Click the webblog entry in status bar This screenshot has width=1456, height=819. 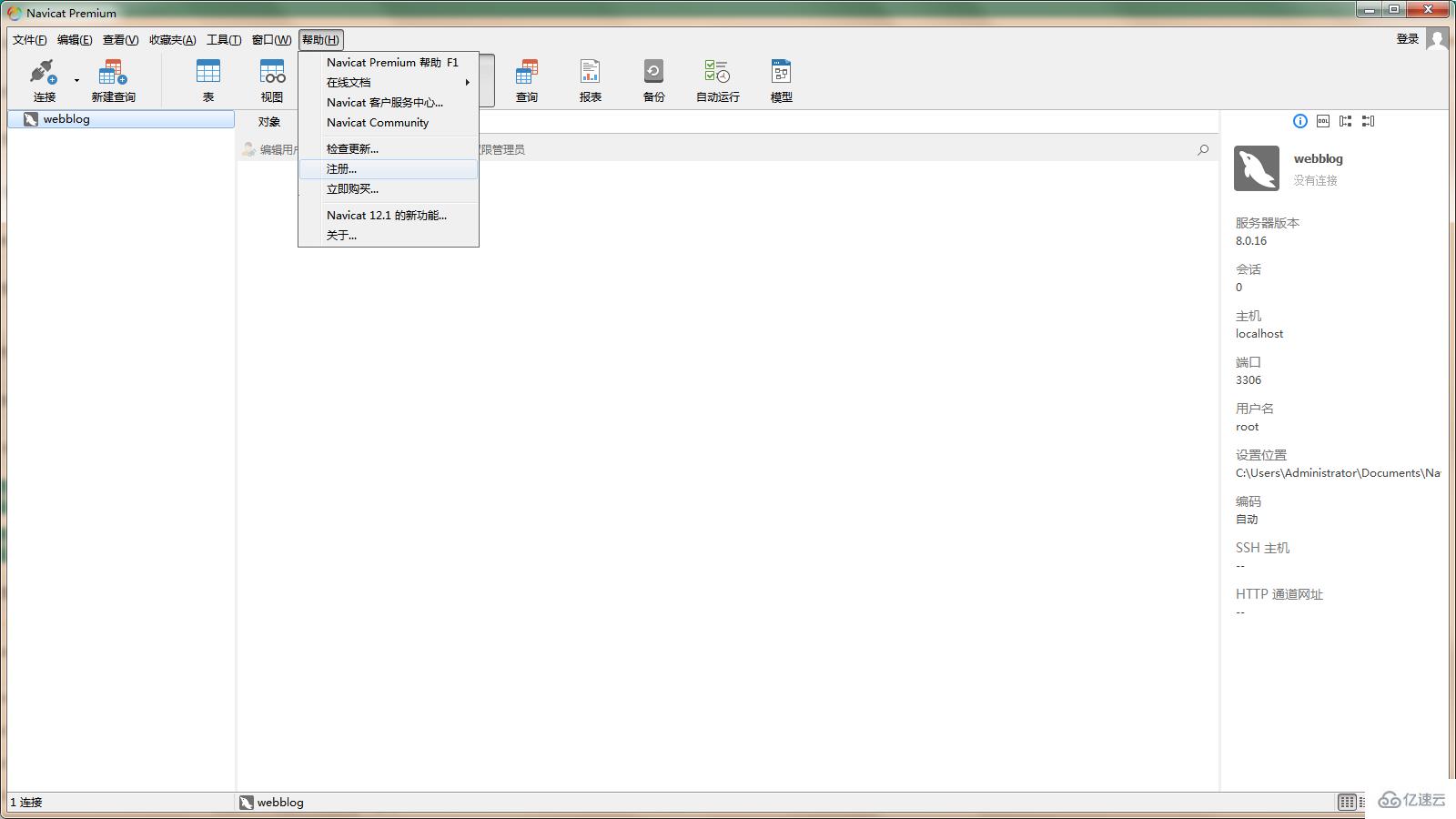(x=272, y=803)
